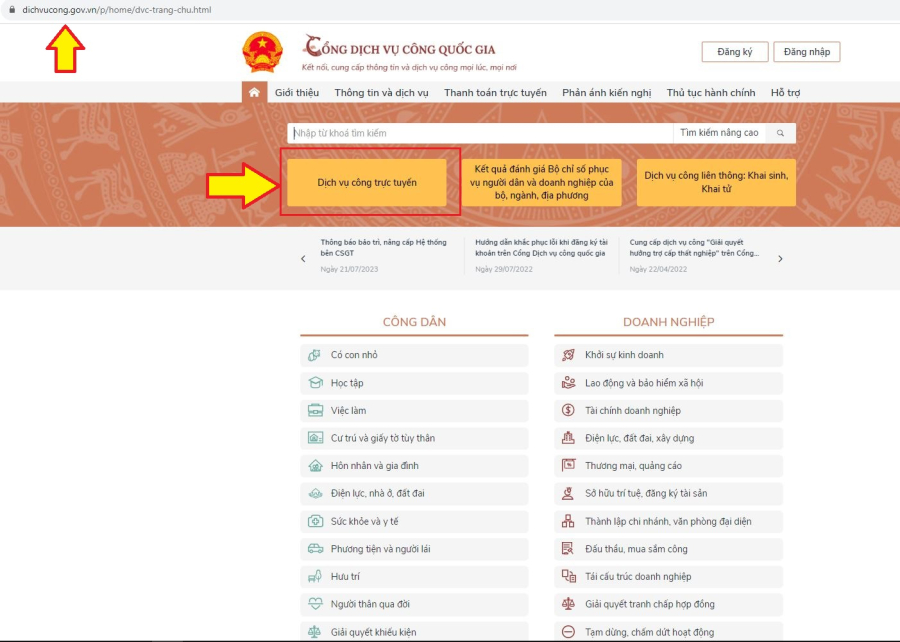The height and width of the screenshot is (642, 900).
Task: Click the Khởi sự kinh doanh label text
Action: tap(624, 355)
